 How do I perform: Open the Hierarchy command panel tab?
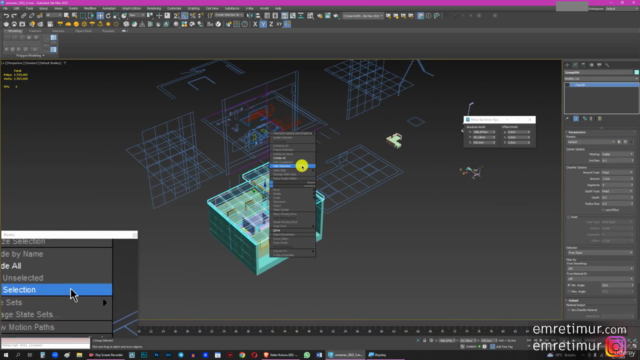583,65
